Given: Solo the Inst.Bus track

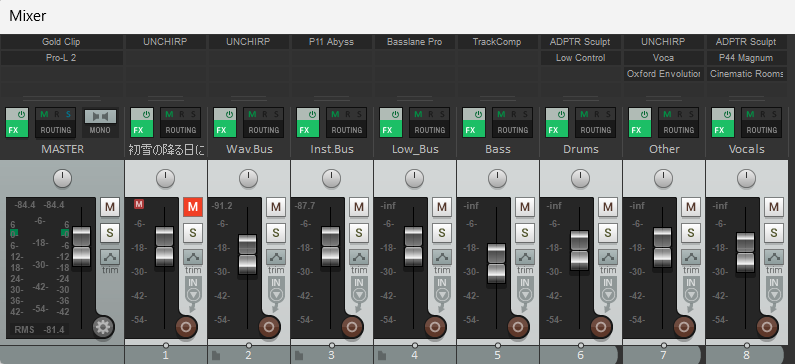Looking at the screenshot, I should pos(359,233).
